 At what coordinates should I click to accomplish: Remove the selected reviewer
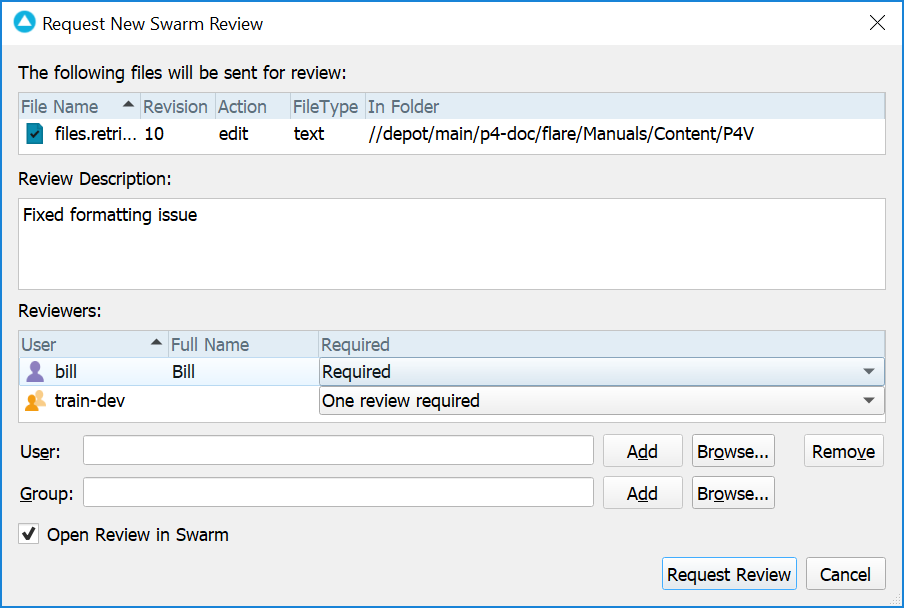843,451
